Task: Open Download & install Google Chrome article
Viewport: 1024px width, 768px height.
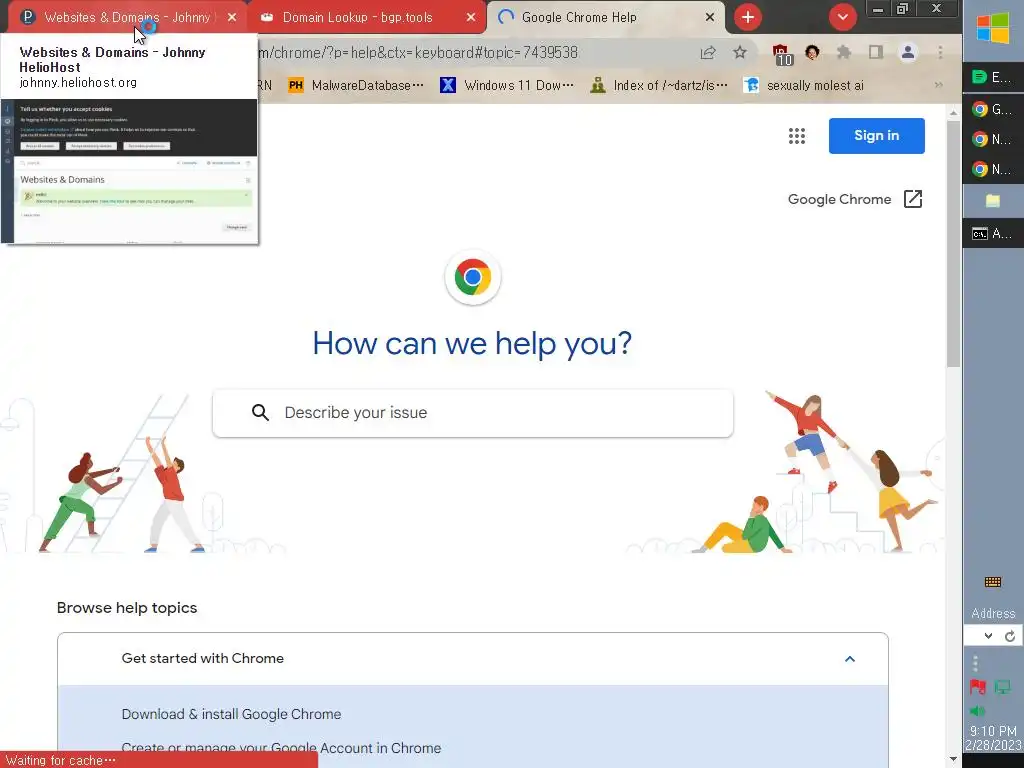Action: [x=231, y=714]
